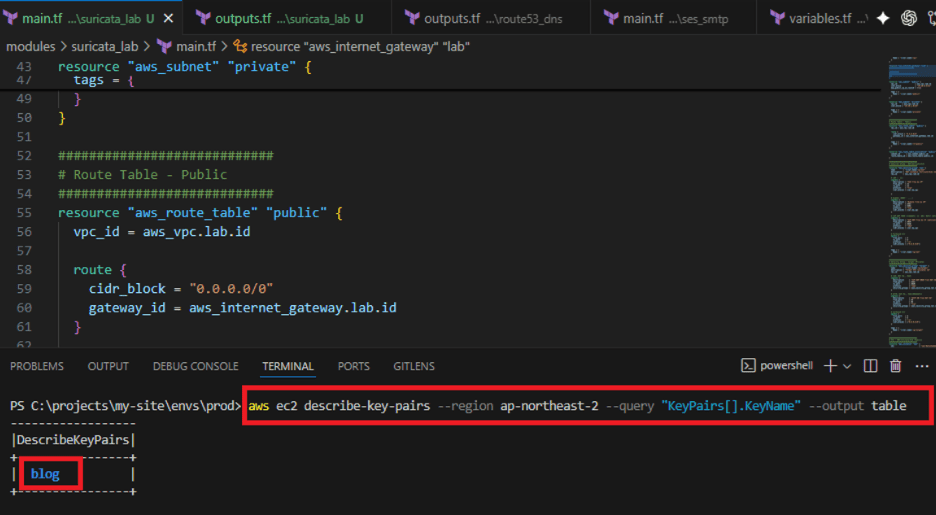
Task: Open the PORTS panel tab
Action: click(353, 366)
